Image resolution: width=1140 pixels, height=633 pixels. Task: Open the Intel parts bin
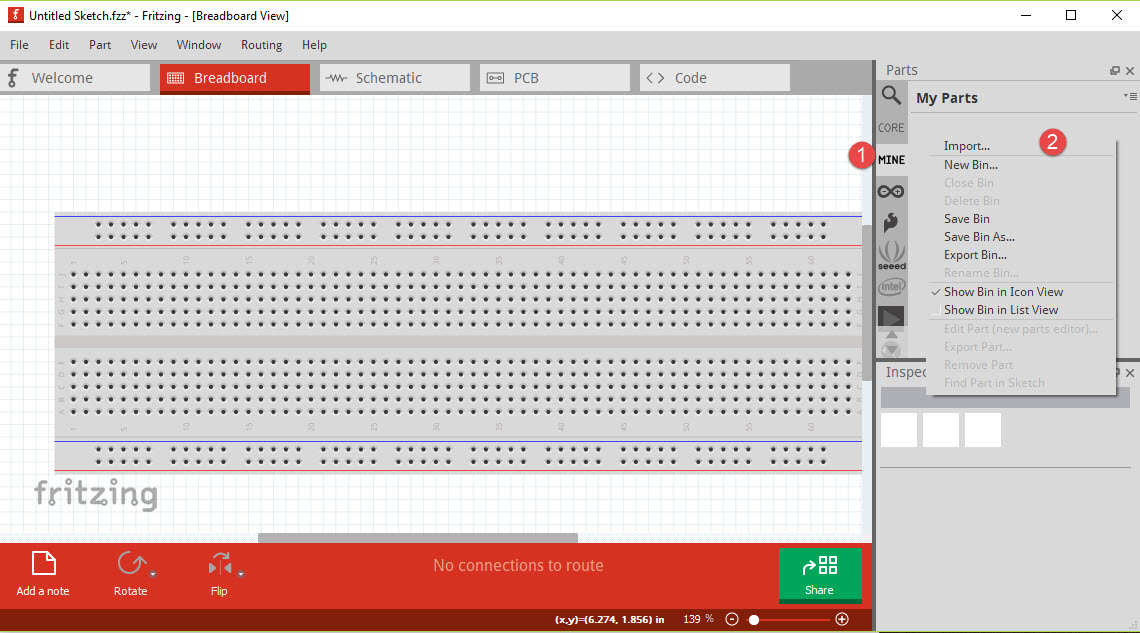(891, 287)
